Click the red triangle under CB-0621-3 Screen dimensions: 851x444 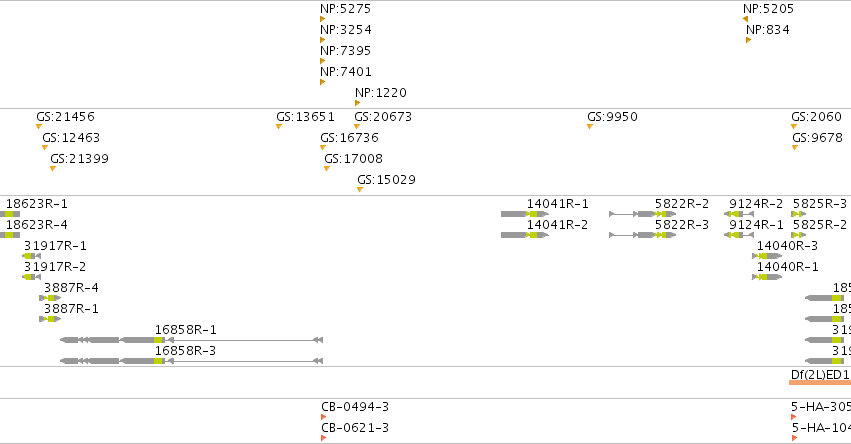click(x=323, y=438)
